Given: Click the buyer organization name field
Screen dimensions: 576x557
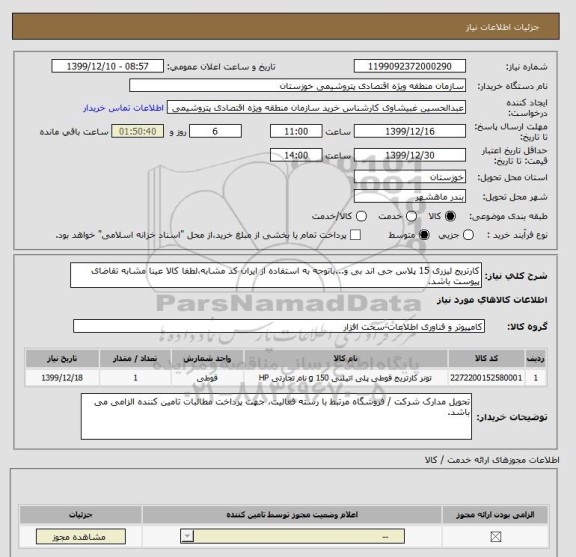Looking at the screenshot, I should point(298,86).
